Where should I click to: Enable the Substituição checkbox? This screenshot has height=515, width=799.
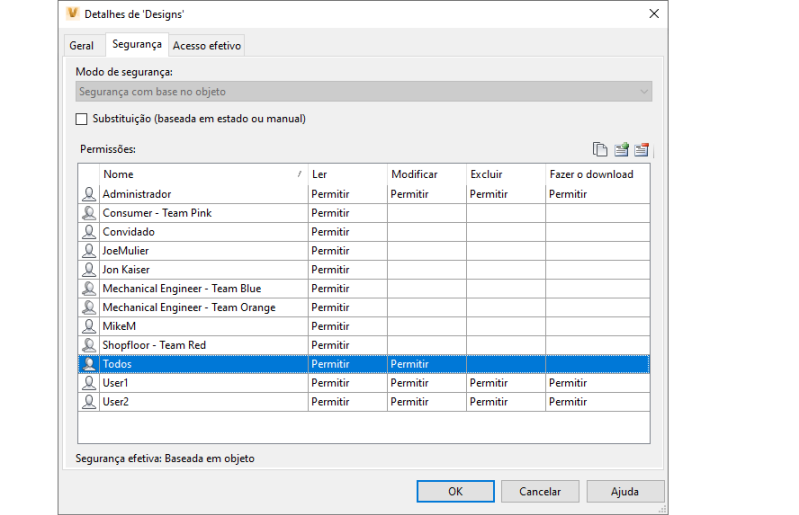point(82,119)
